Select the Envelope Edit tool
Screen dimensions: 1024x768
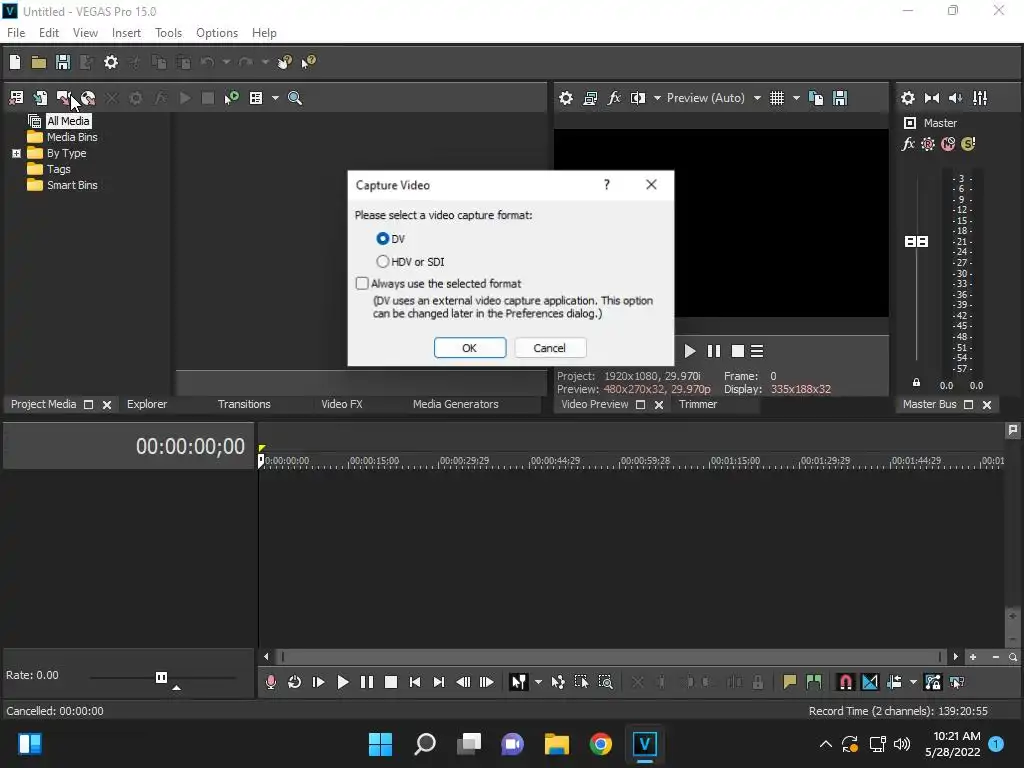[558, 682]
